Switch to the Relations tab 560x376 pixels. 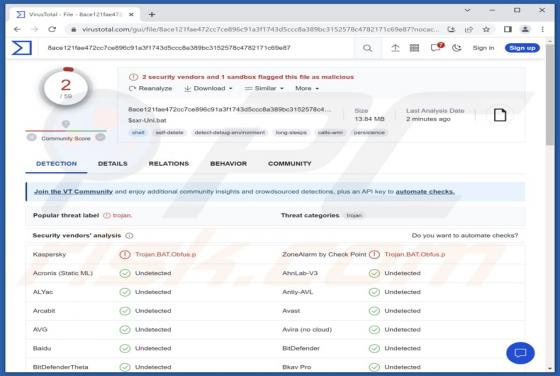(x=169, y=164)
